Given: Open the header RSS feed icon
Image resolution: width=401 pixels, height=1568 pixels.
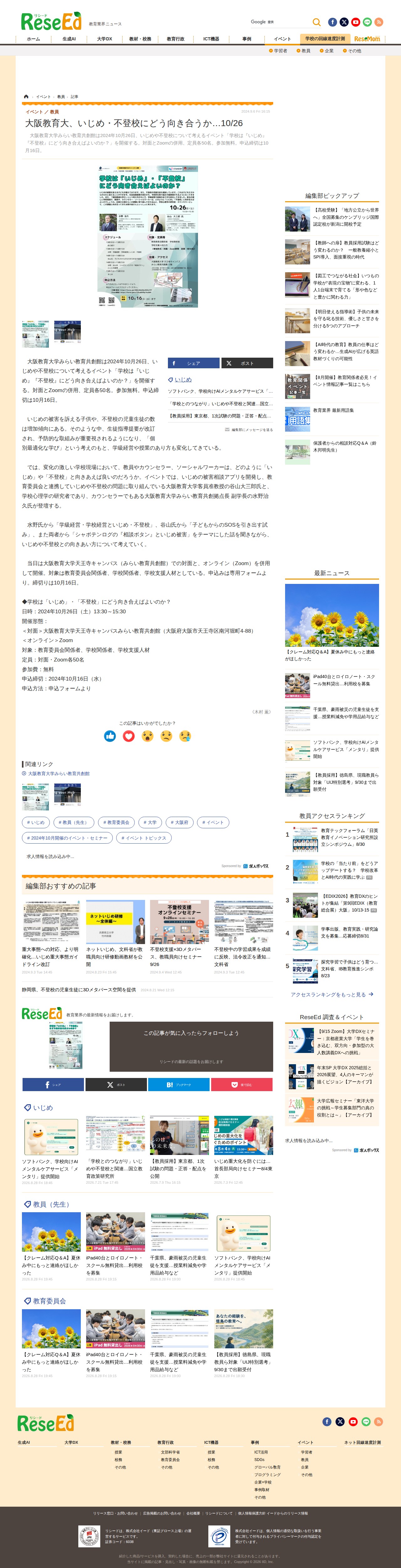Looking at the screenshot, I should click(379, 22).
